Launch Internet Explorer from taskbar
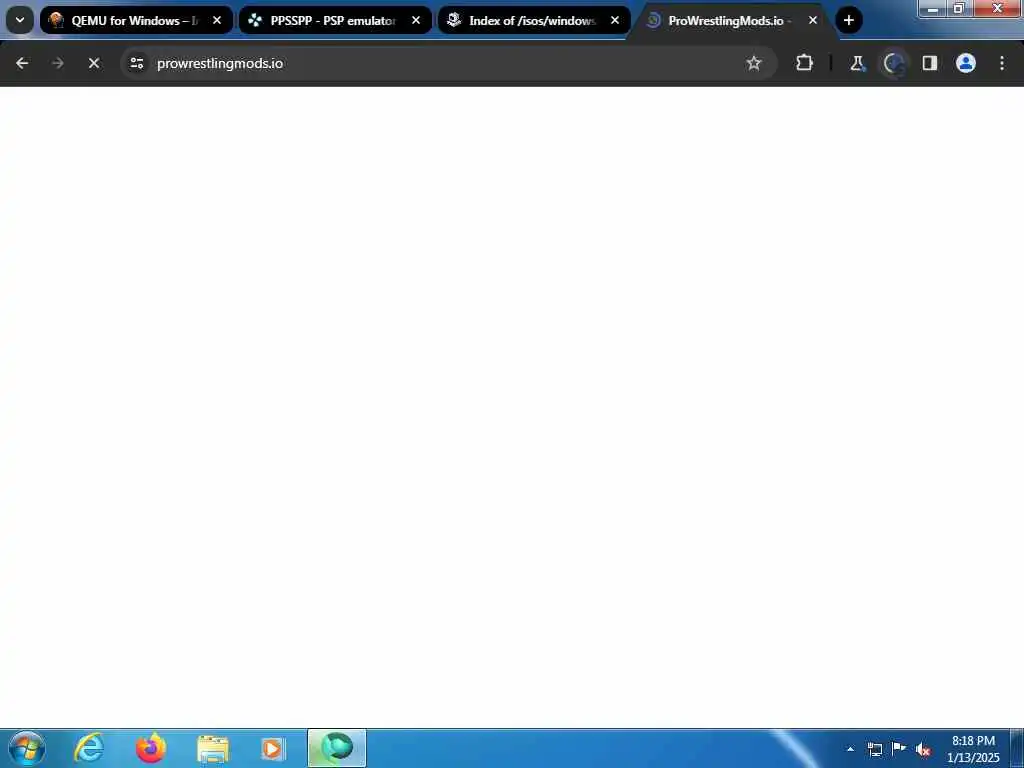1024x768 pixels. [x=88, y=748]
